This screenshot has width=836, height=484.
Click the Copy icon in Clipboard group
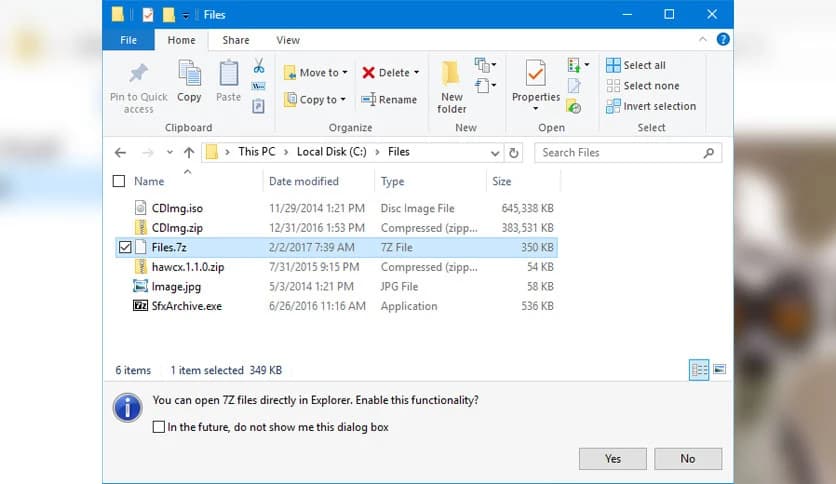[189, 74]
